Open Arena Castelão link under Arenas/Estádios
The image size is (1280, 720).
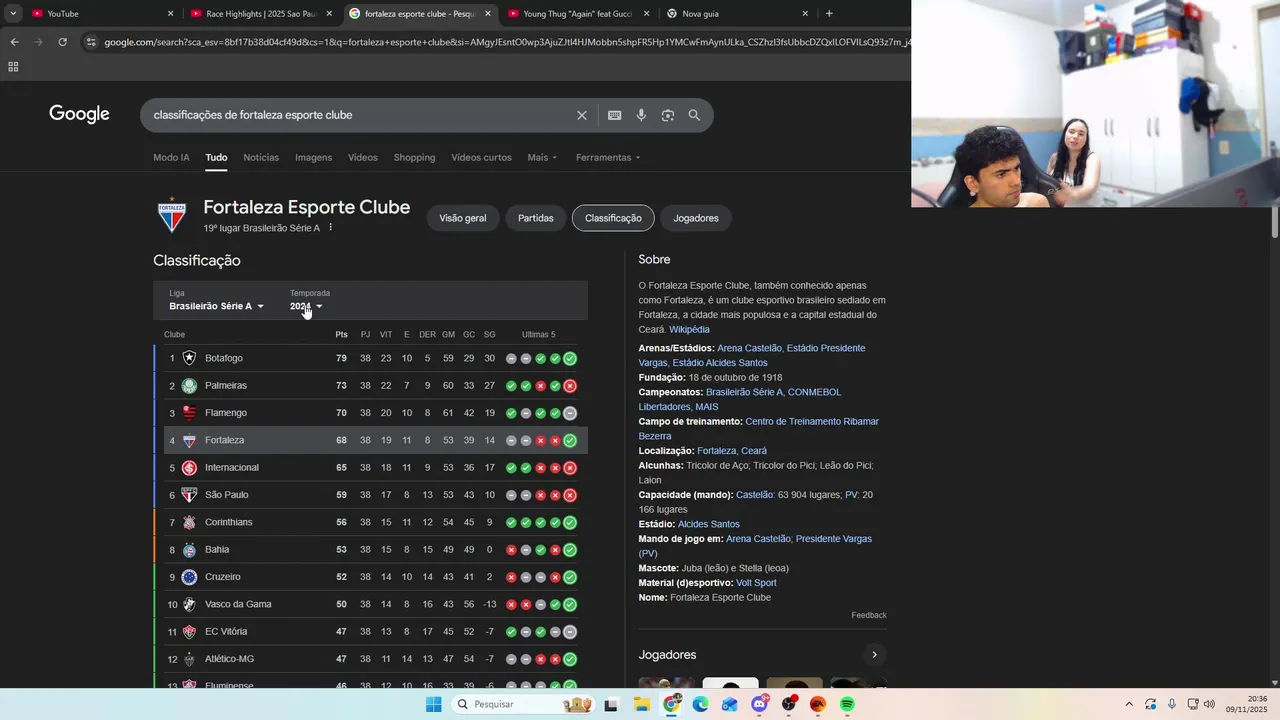[748, 348]
